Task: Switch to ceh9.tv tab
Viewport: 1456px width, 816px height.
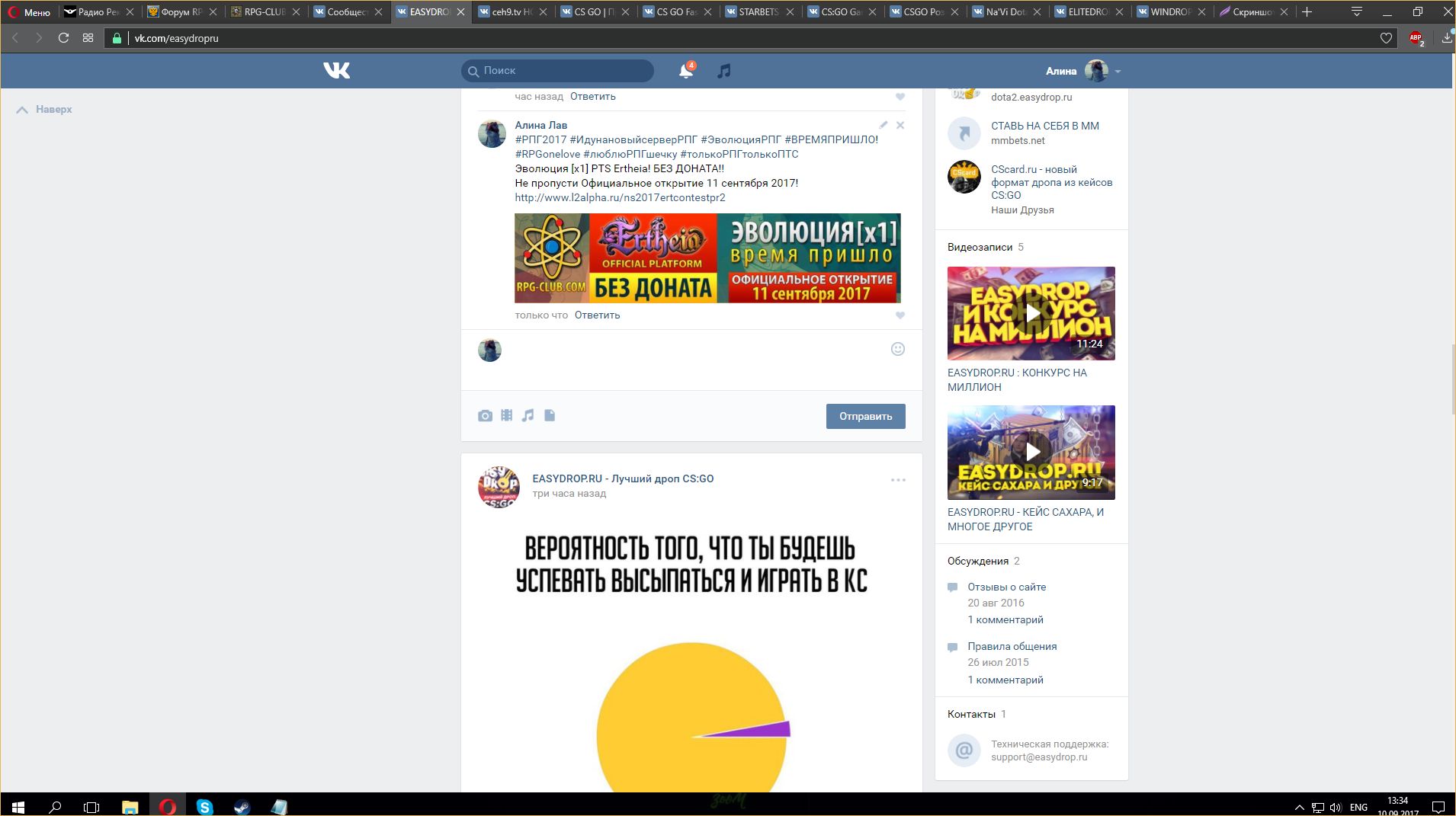Action: coord(514,12)
